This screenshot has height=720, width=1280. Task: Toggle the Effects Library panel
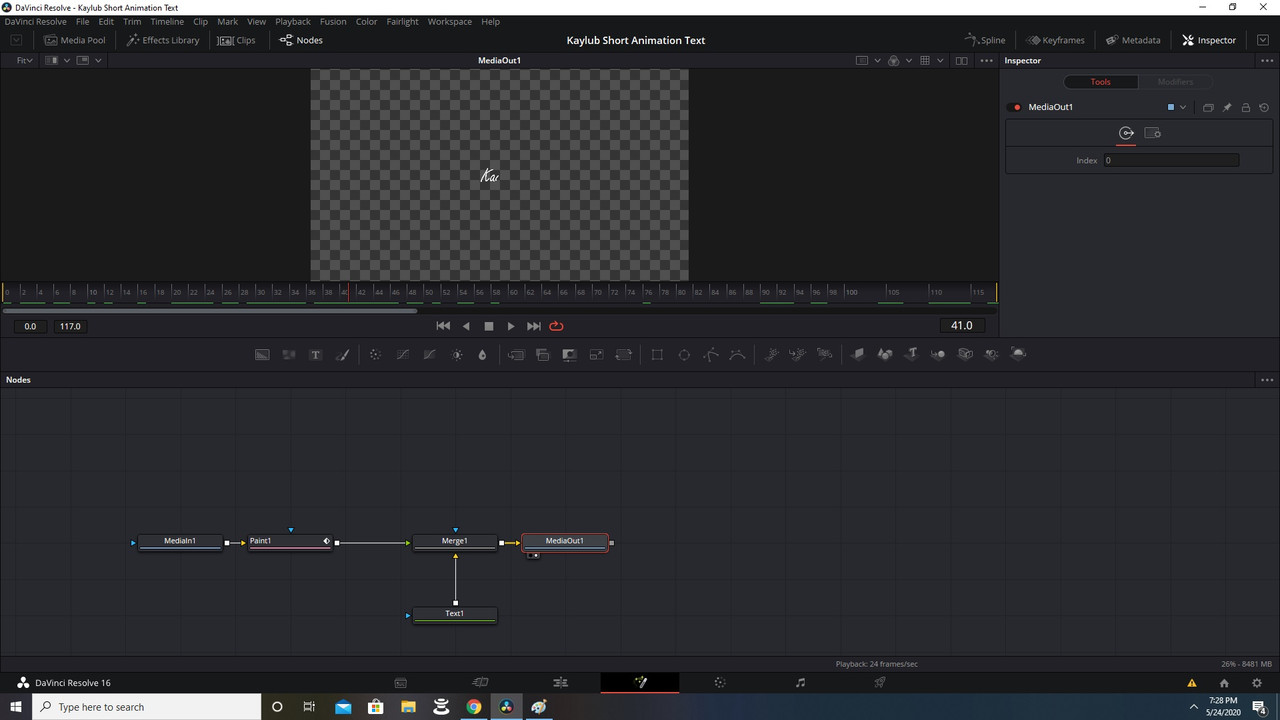tap(163, 40)
